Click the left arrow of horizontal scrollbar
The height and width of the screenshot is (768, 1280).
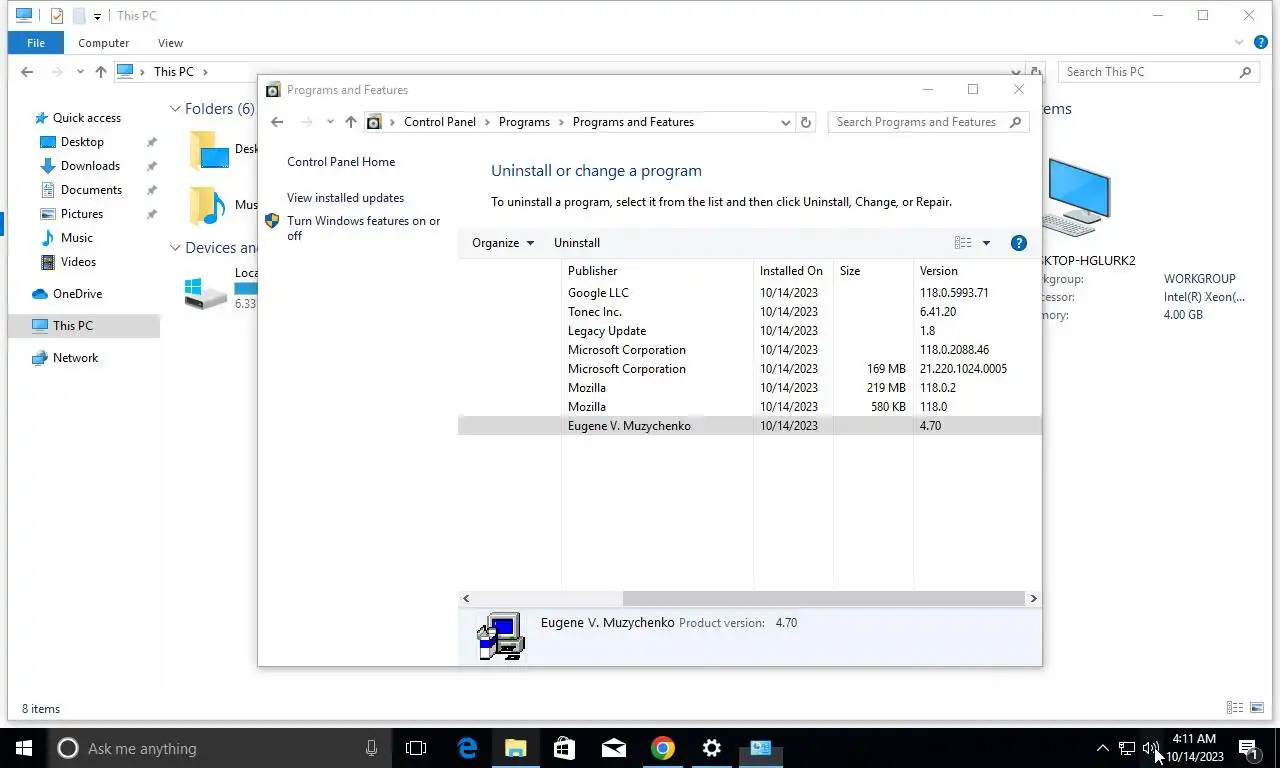(x=466, y=598)
